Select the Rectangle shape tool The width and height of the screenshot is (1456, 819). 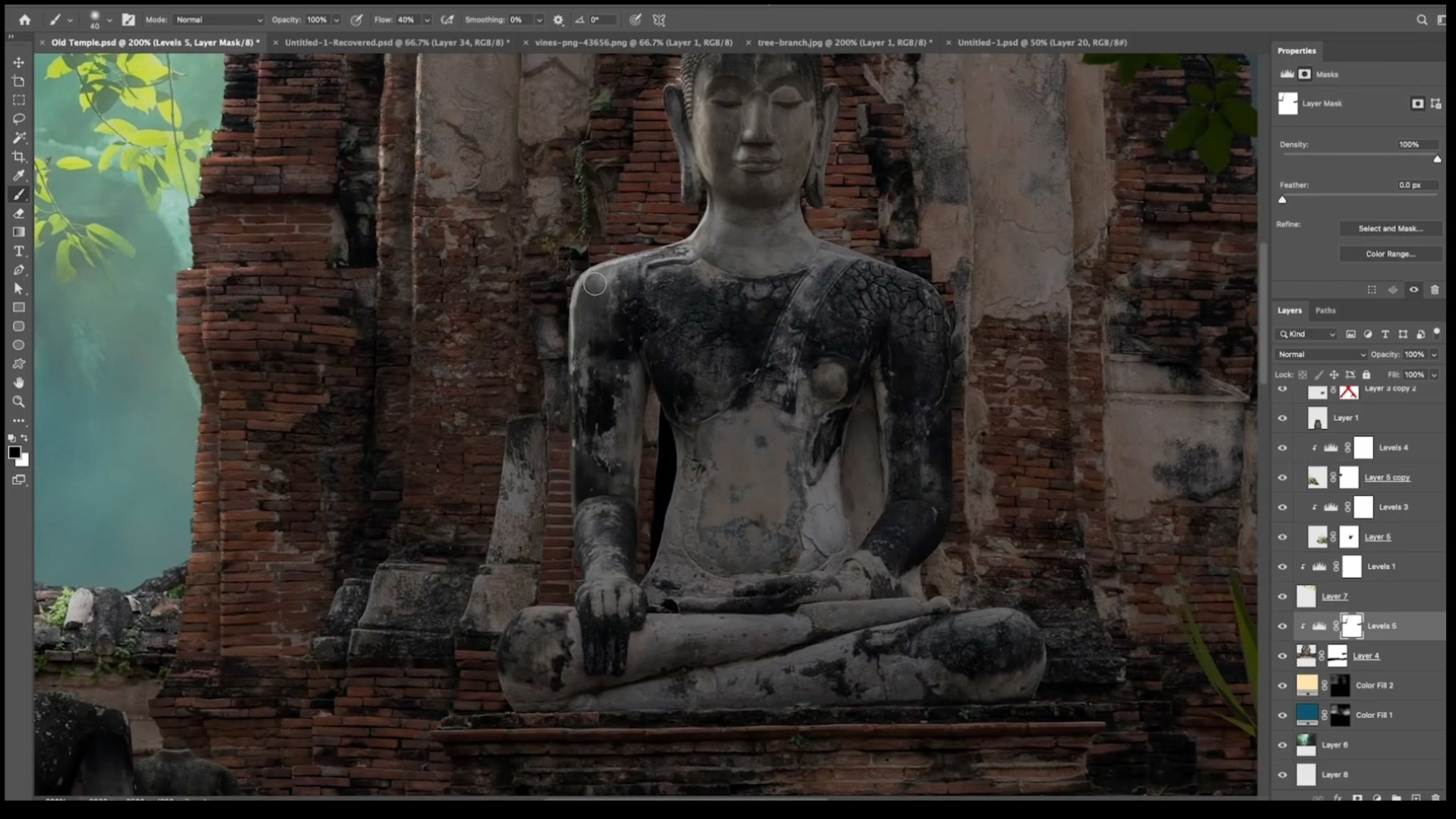pos(19,307)
